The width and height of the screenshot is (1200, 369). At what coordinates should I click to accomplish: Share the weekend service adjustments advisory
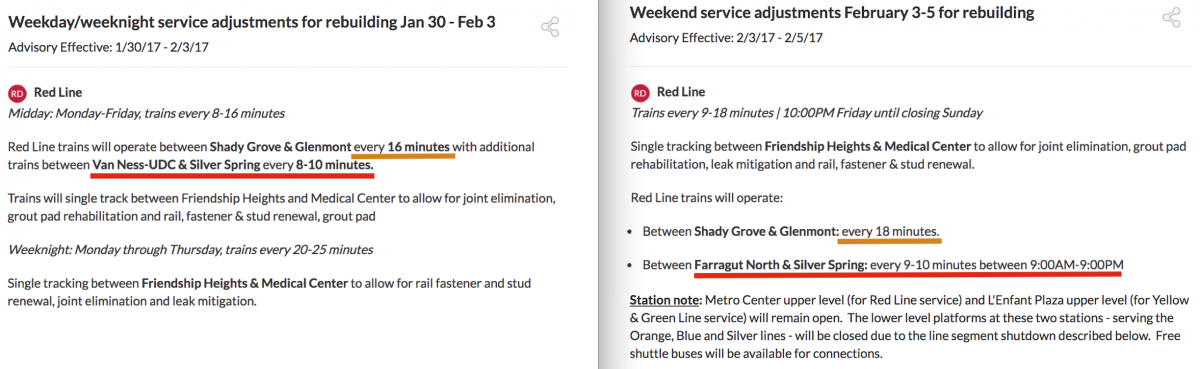(x=1171, y=17)
